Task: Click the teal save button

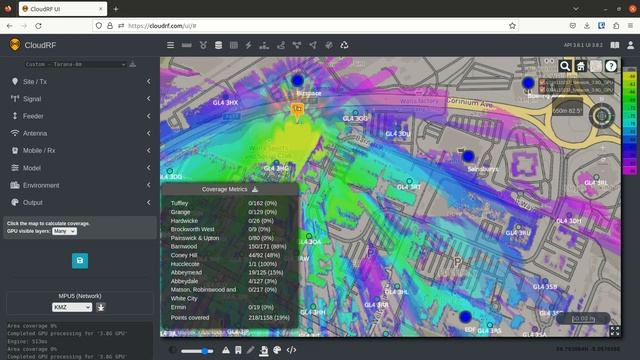Action: pos(80,260)
